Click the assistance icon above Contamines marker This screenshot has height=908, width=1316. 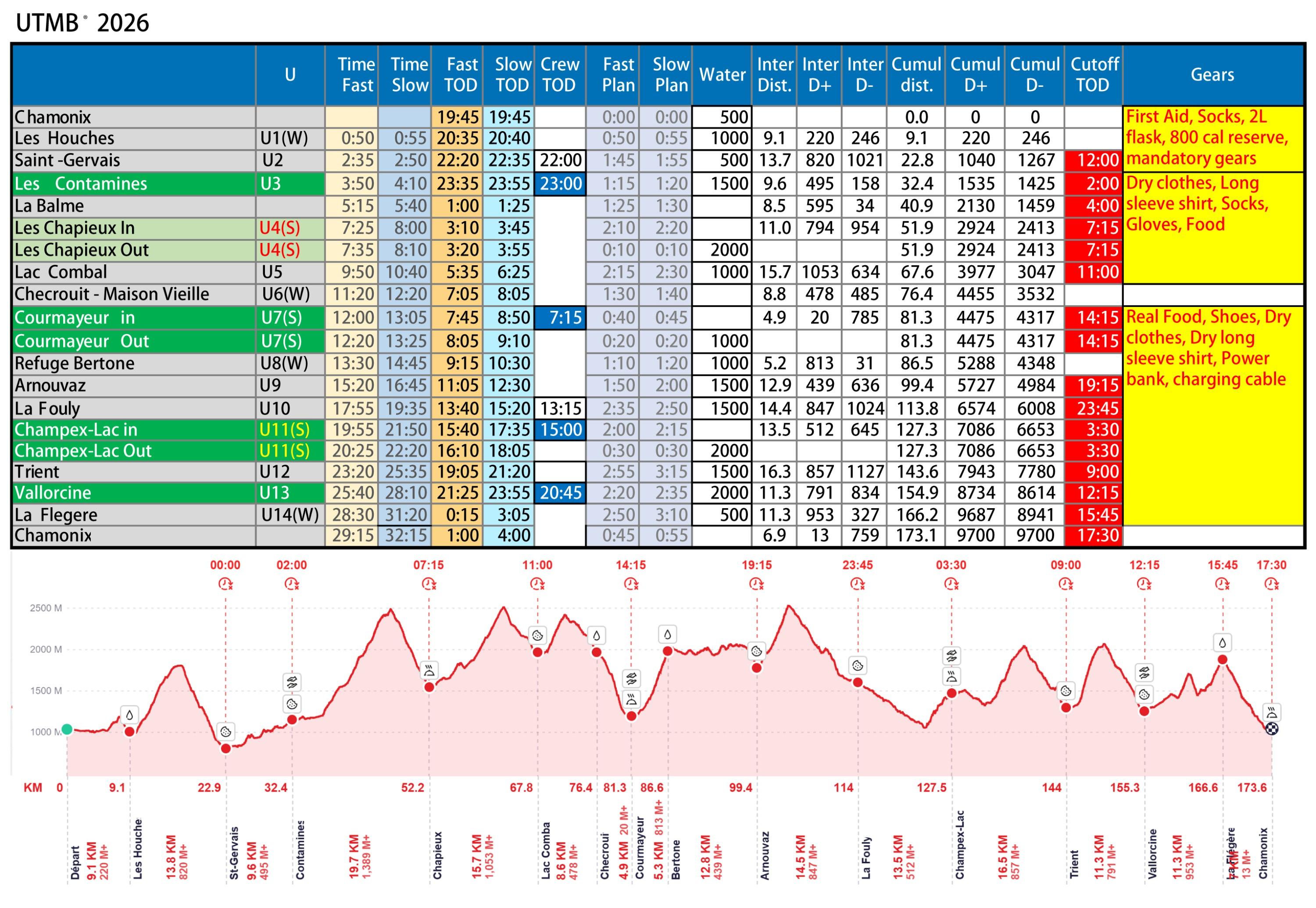tap(292, 682)
